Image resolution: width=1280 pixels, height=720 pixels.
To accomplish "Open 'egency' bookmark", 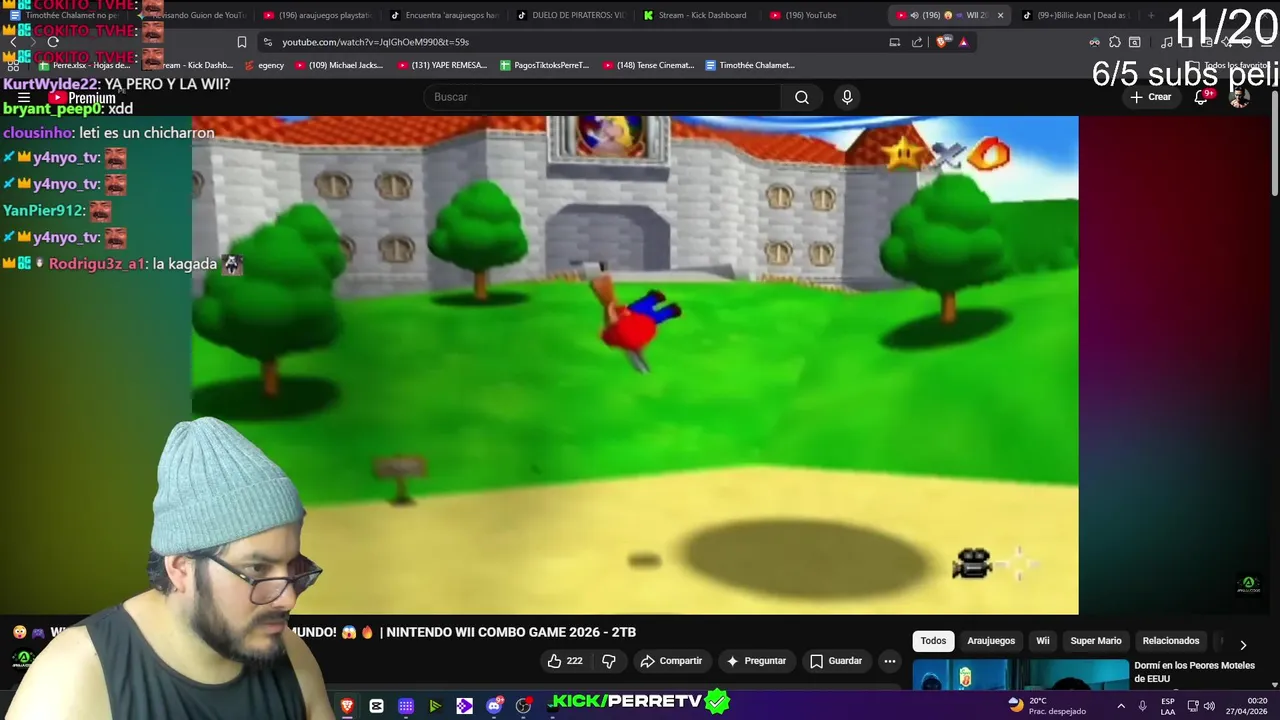I will coord(264,65).
